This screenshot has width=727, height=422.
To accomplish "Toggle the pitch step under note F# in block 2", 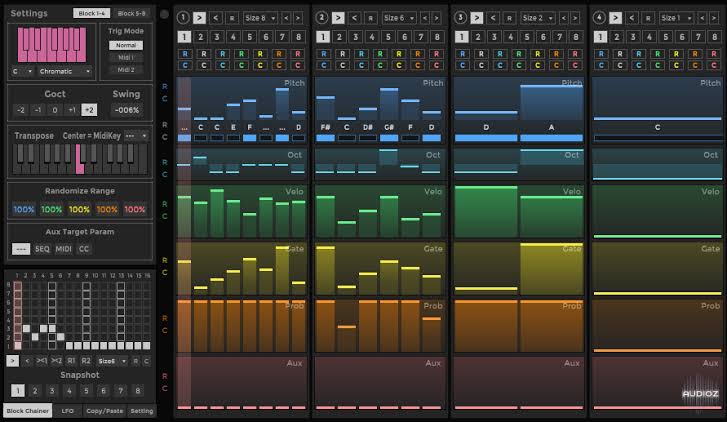I will click(x=325, y=138).
